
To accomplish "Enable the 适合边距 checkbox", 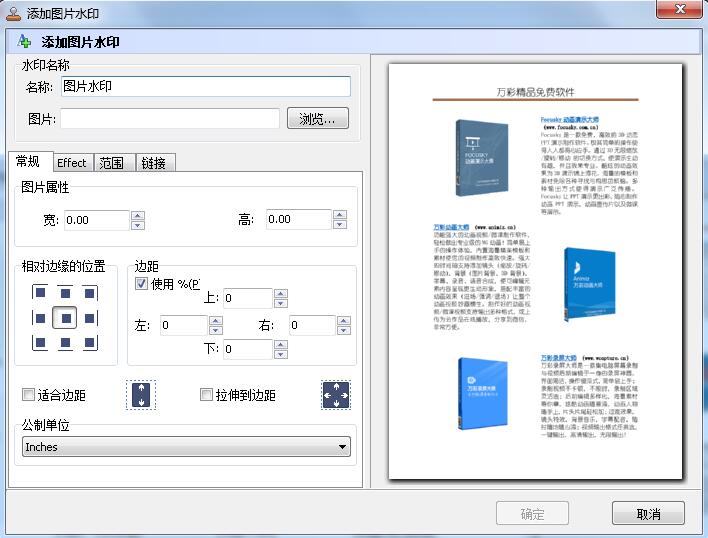I will point(29,395).
